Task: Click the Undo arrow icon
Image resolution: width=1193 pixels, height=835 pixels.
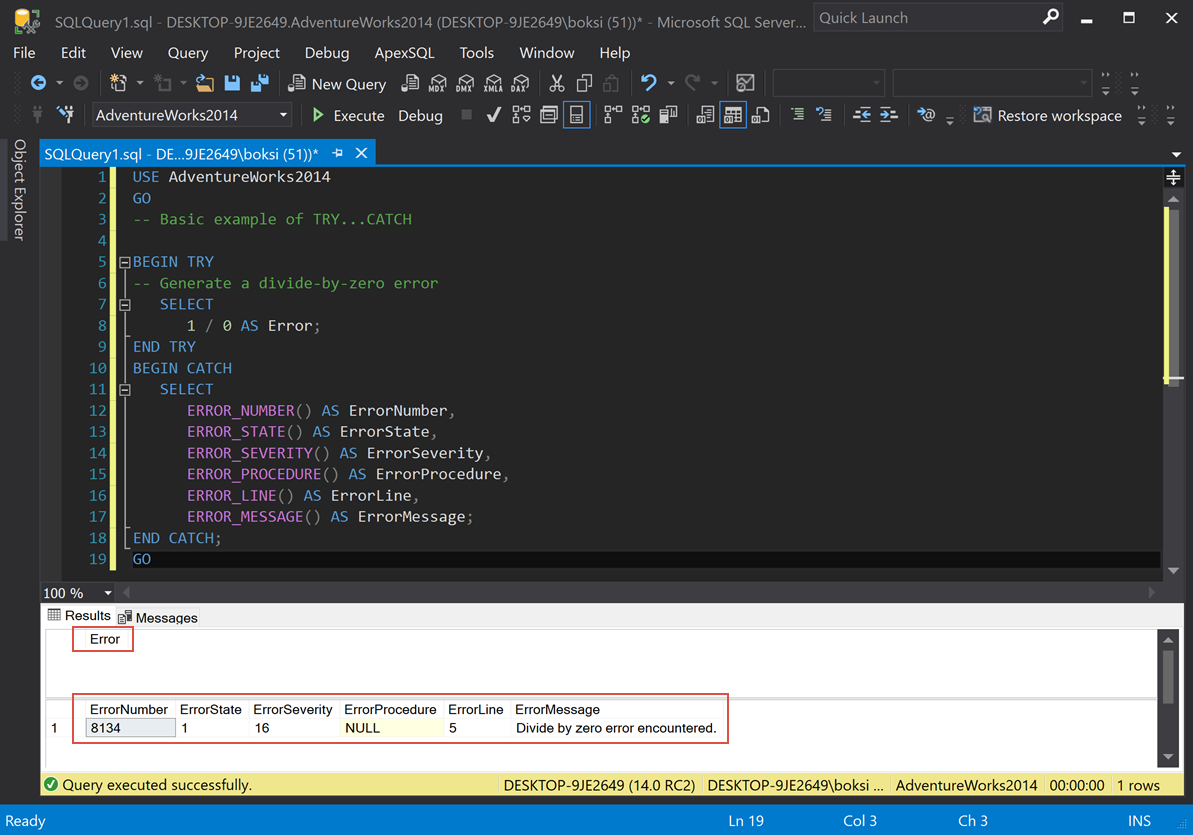Action: coord(649,84)
